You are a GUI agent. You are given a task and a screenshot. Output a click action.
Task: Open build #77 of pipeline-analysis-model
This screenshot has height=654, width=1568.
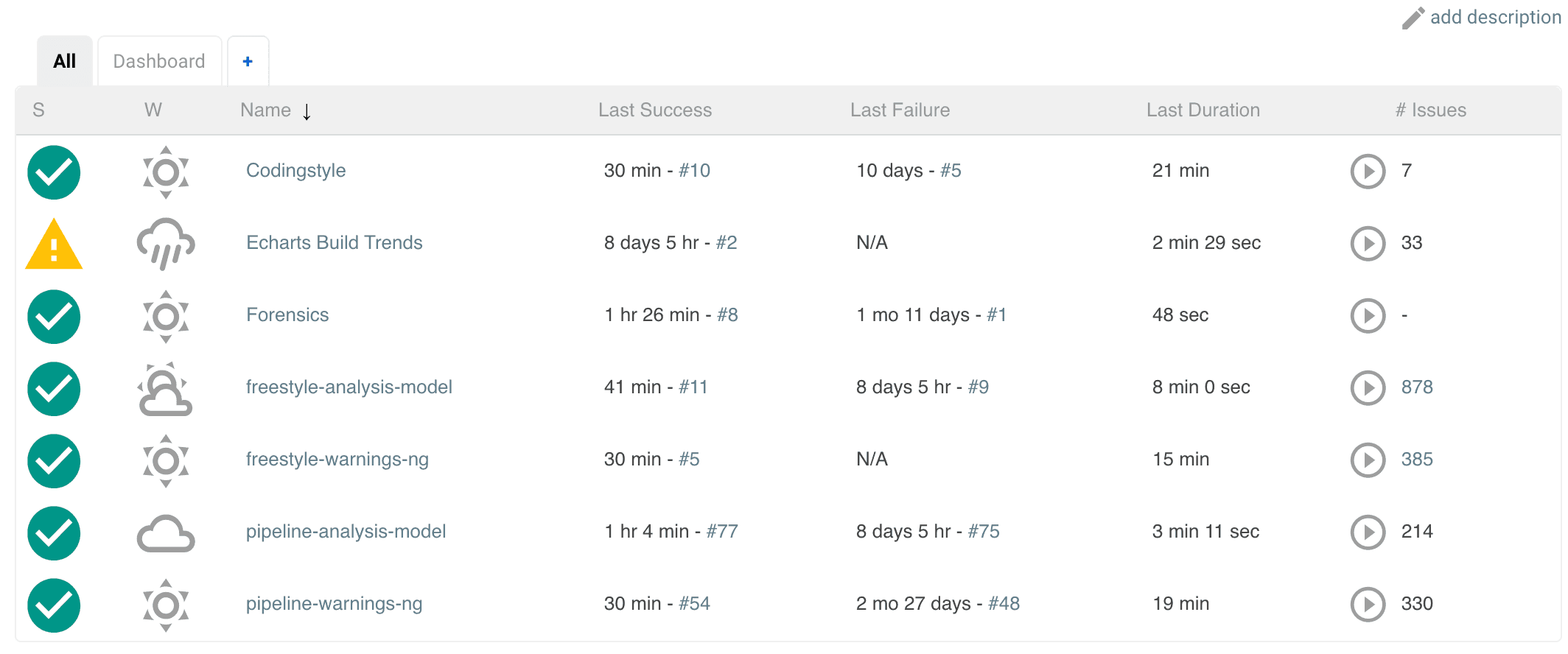click(x=721, y=532)
